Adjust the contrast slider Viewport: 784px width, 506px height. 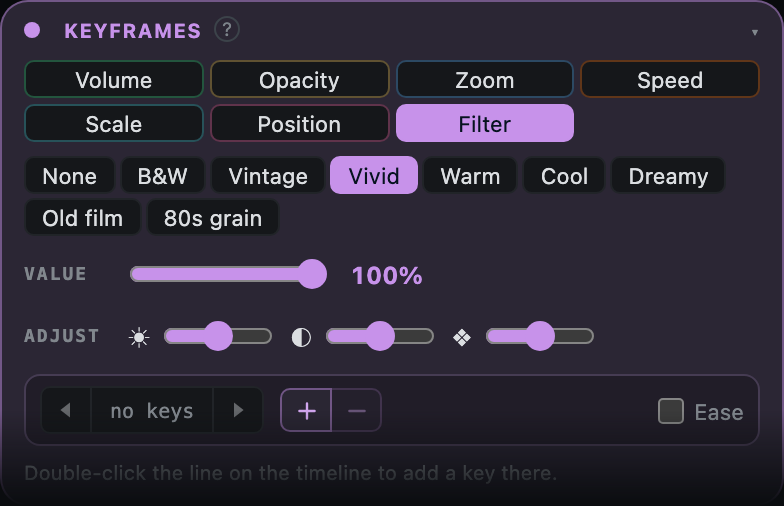click(x=380, y=336)
